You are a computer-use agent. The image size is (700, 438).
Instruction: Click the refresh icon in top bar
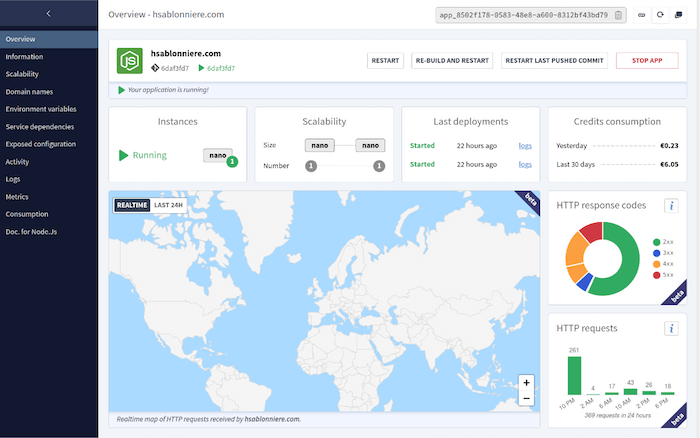click(x=660, y=15)
